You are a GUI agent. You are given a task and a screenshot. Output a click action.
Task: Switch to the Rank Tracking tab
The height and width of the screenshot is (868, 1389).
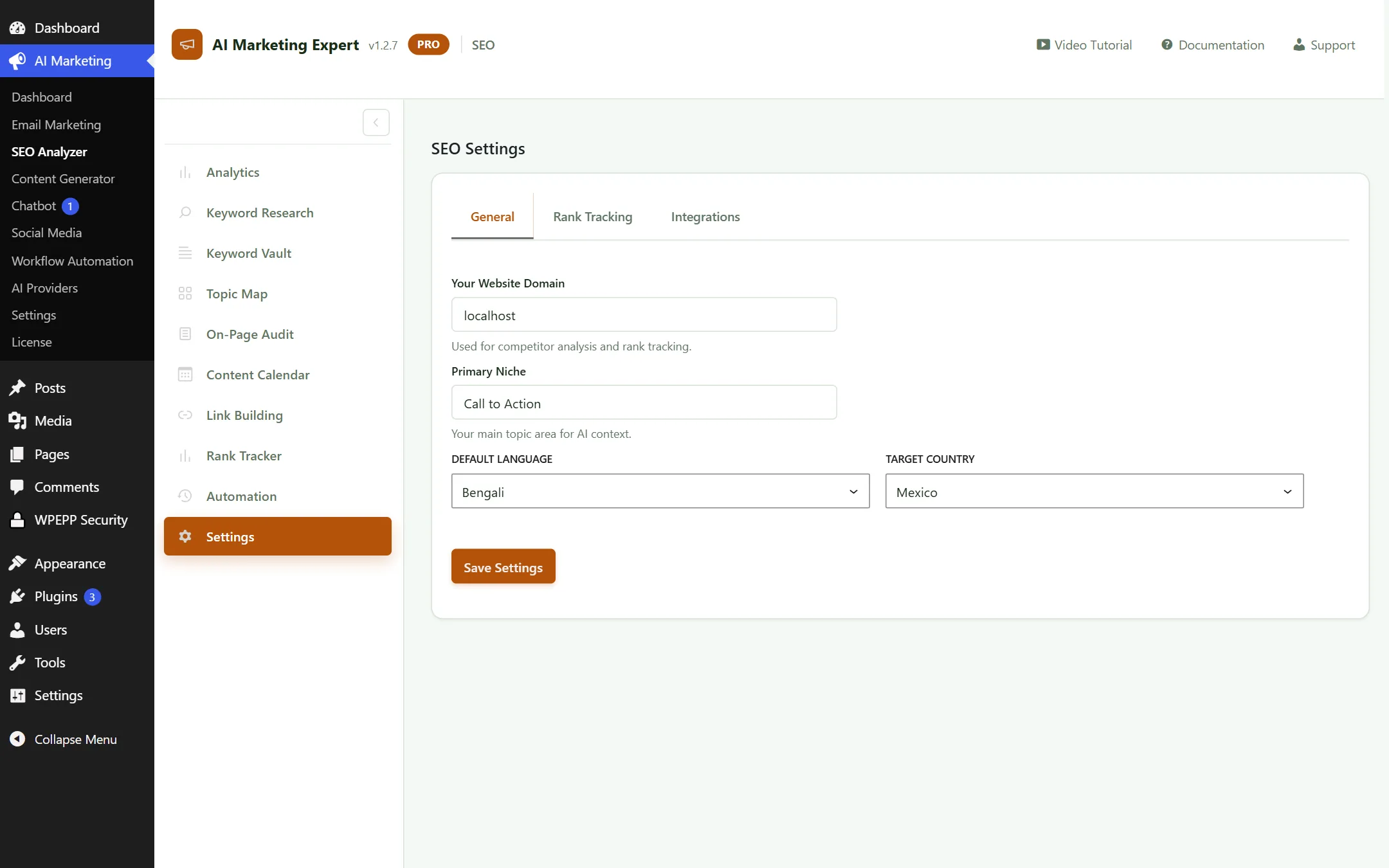(x=592, y=217)
